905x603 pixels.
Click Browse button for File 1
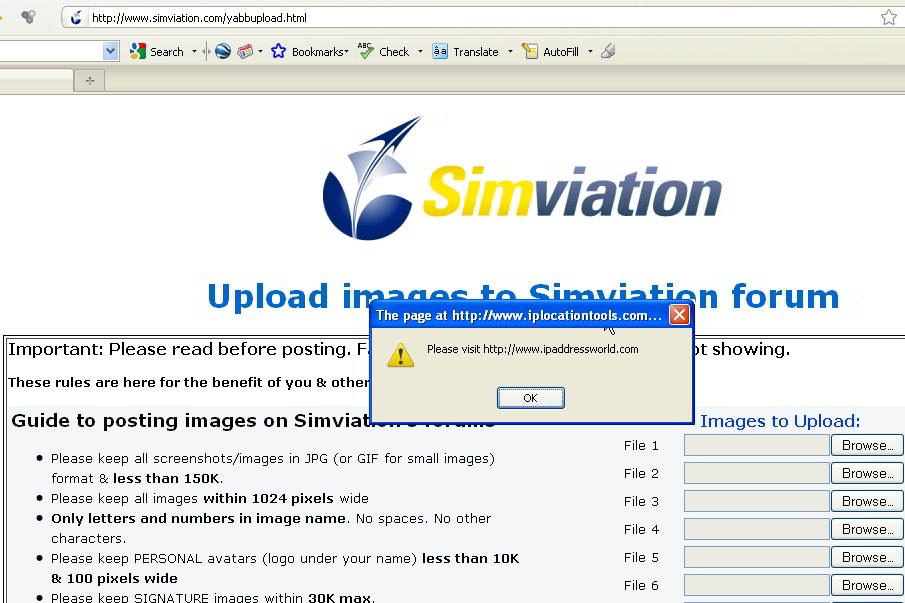pyautogui.click(x=866, y=446)
